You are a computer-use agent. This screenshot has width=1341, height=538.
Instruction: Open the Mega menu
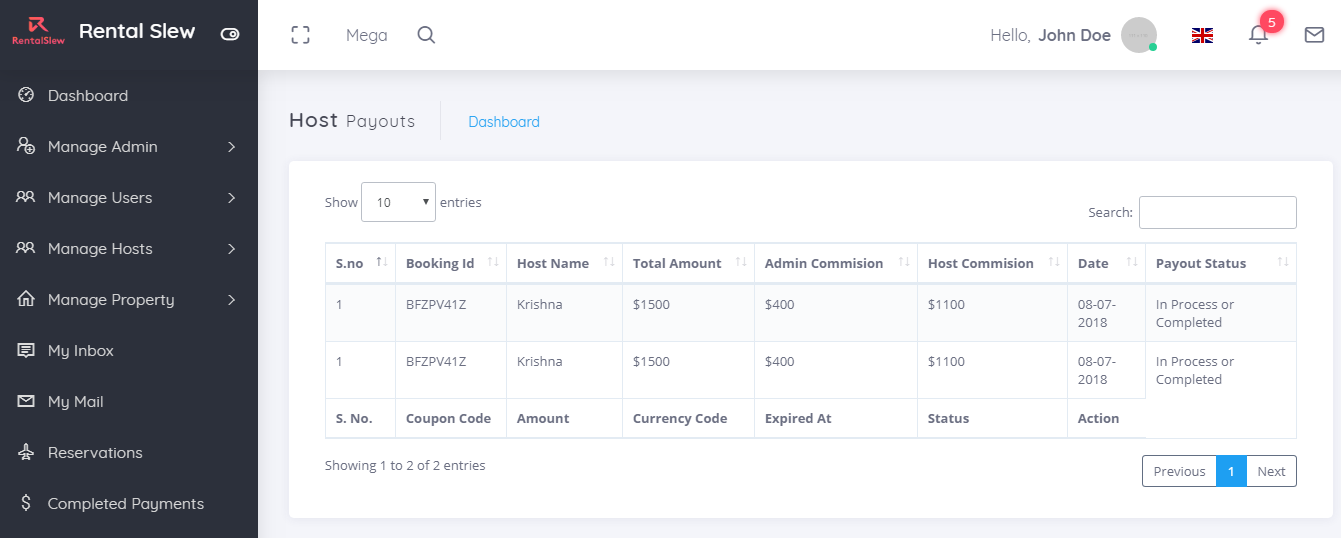coord(366,35)
